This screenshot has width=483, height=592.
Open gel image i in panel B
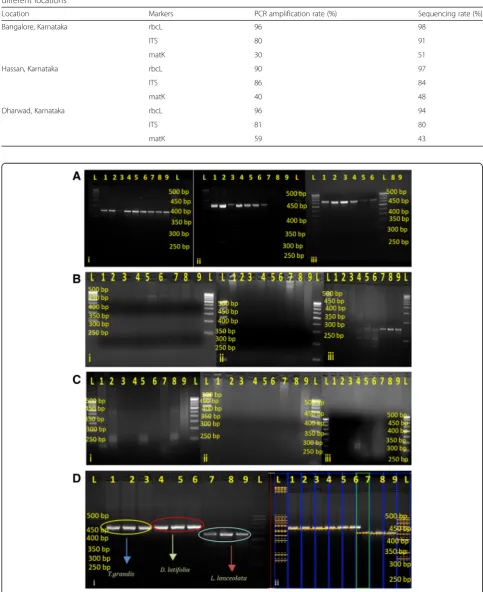point(151,319)
